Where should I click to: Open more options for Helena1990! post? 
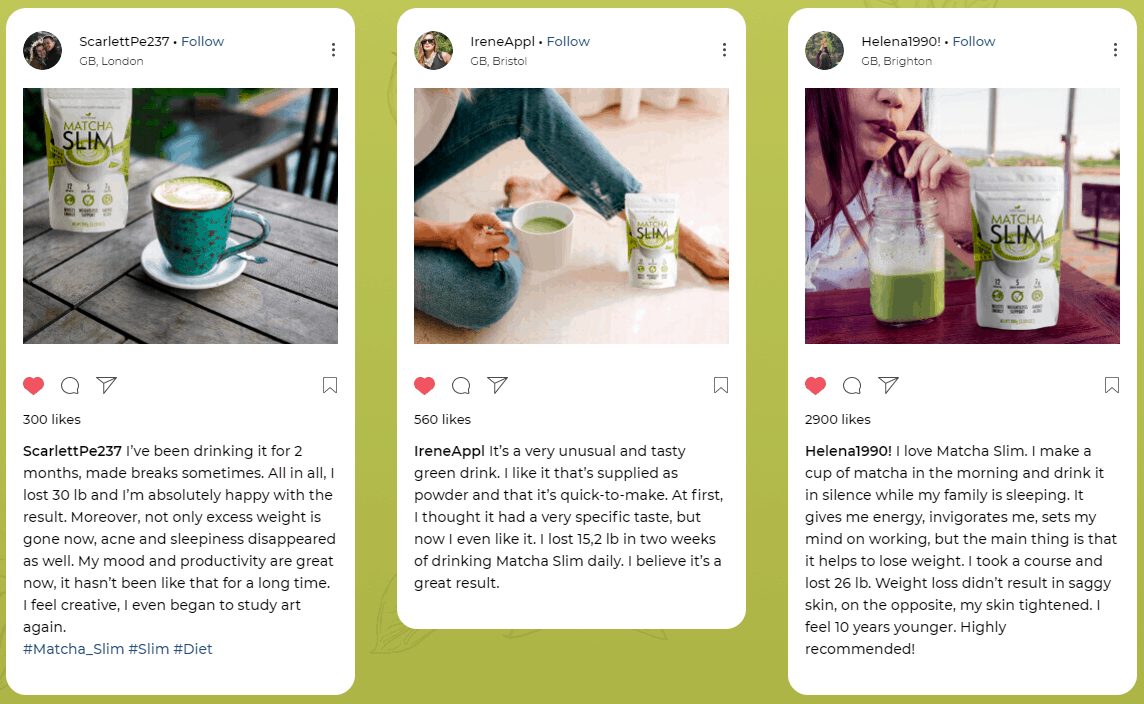pyautogui.click(x=1116, y=50)
